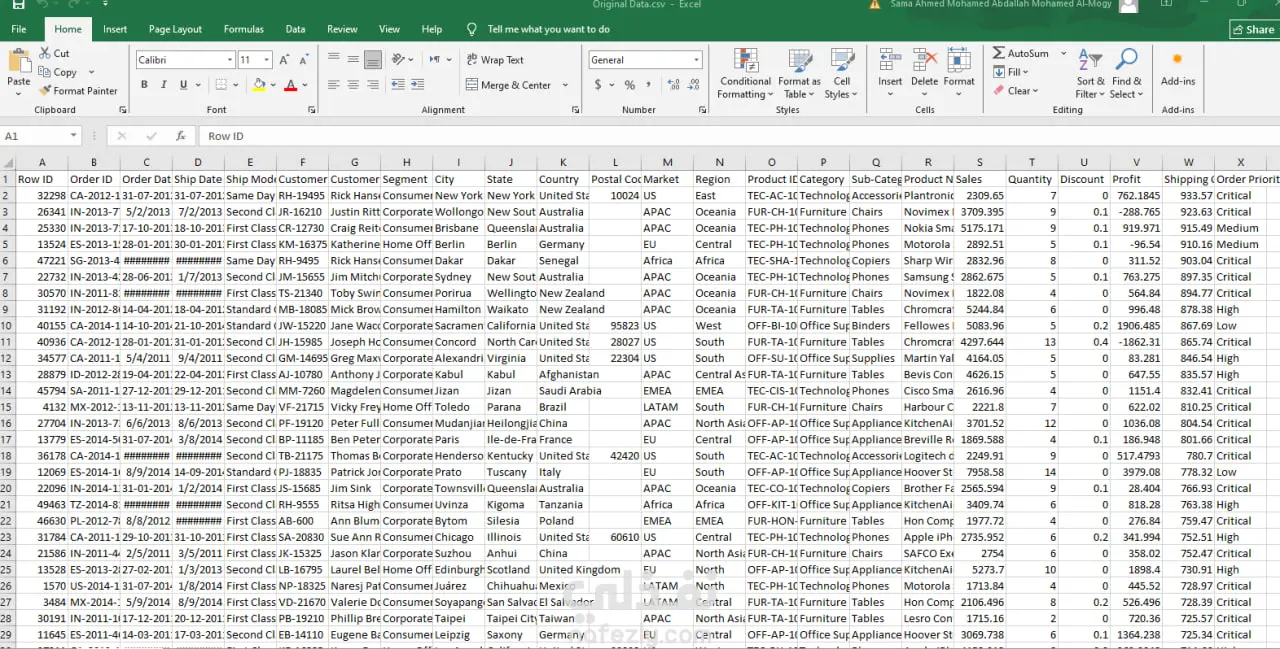Click the Delete cells icon
This screenshot has height=649, width=1280.
pyautogui.click(x=925, y=60)
